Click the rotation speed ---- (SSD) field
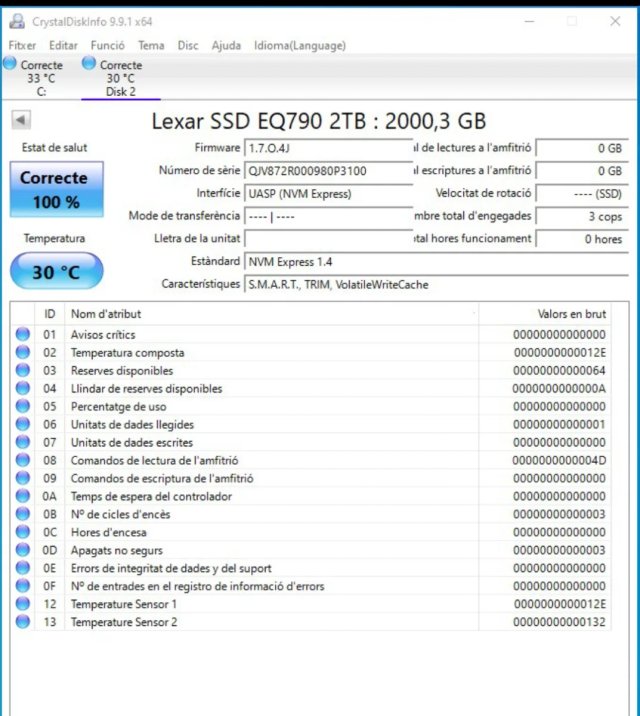 point(582,194)
